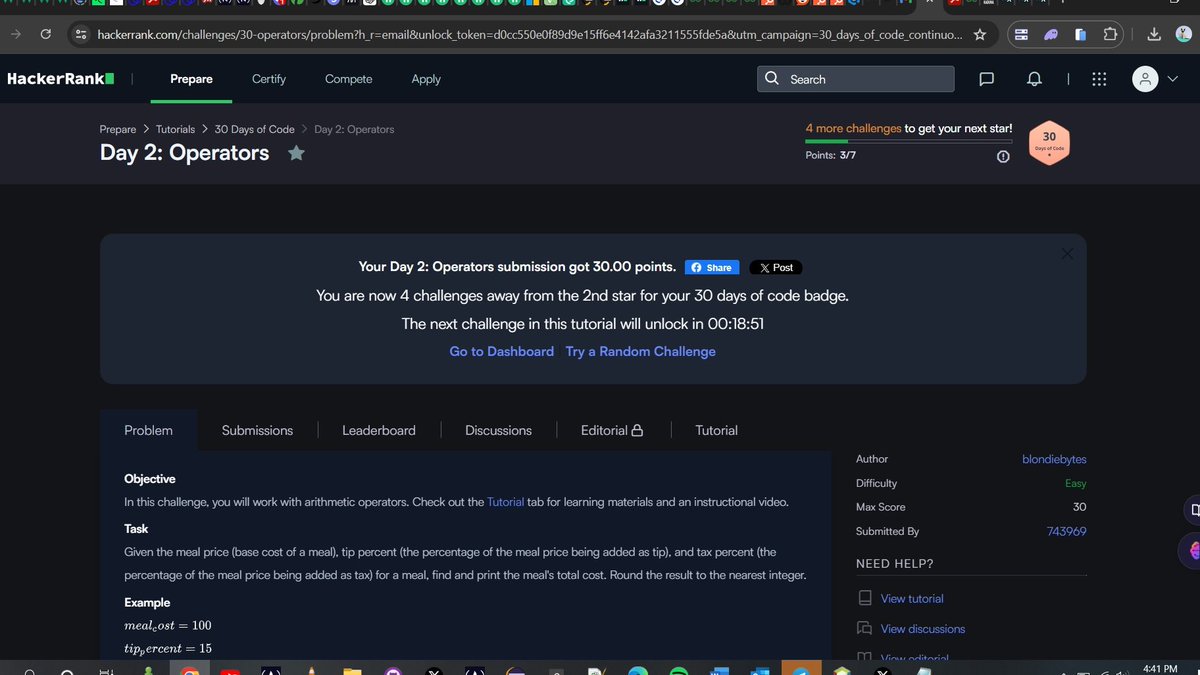Open author blondiebytes profile link

click(1054, 459)
